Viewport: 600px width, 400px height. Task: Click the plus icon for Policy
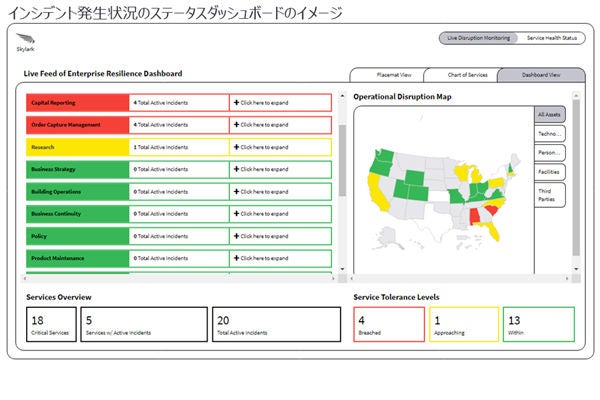[237, 237]
